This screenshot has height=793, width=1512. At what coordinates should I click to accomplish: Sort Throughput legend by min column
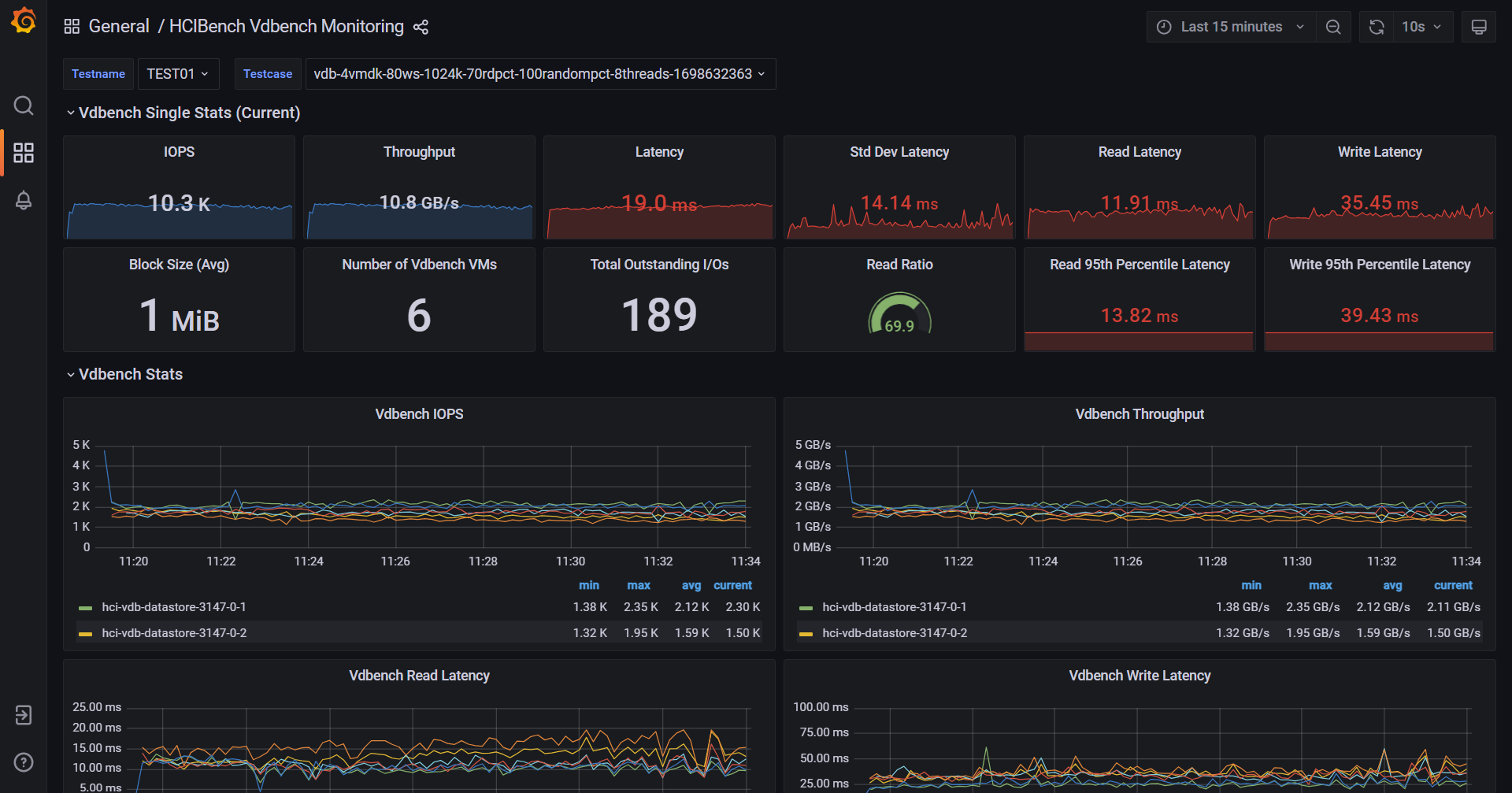point(1251,585)
